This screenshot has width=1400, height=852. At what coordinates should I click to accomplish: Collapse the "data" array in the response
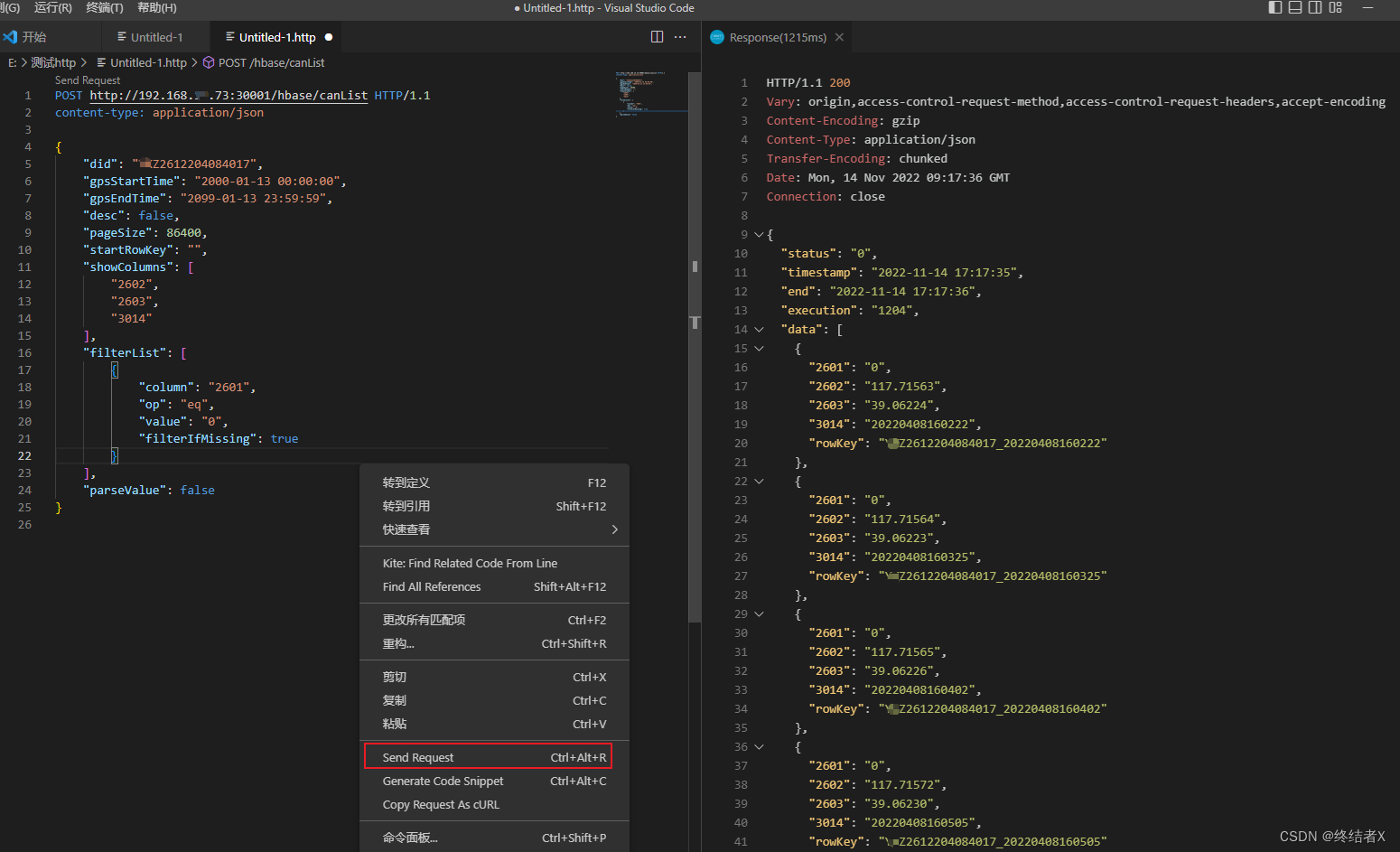[758, 329]
